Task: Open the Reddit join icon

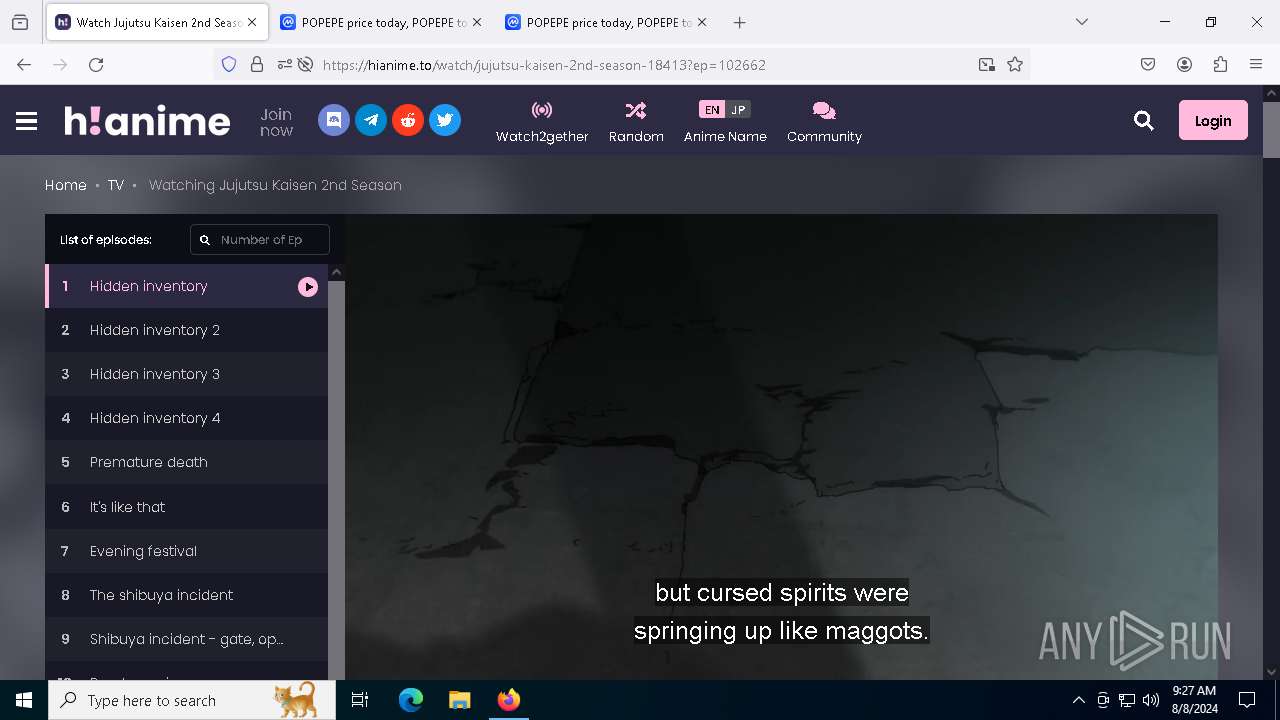Action: (x=408, y=120)
